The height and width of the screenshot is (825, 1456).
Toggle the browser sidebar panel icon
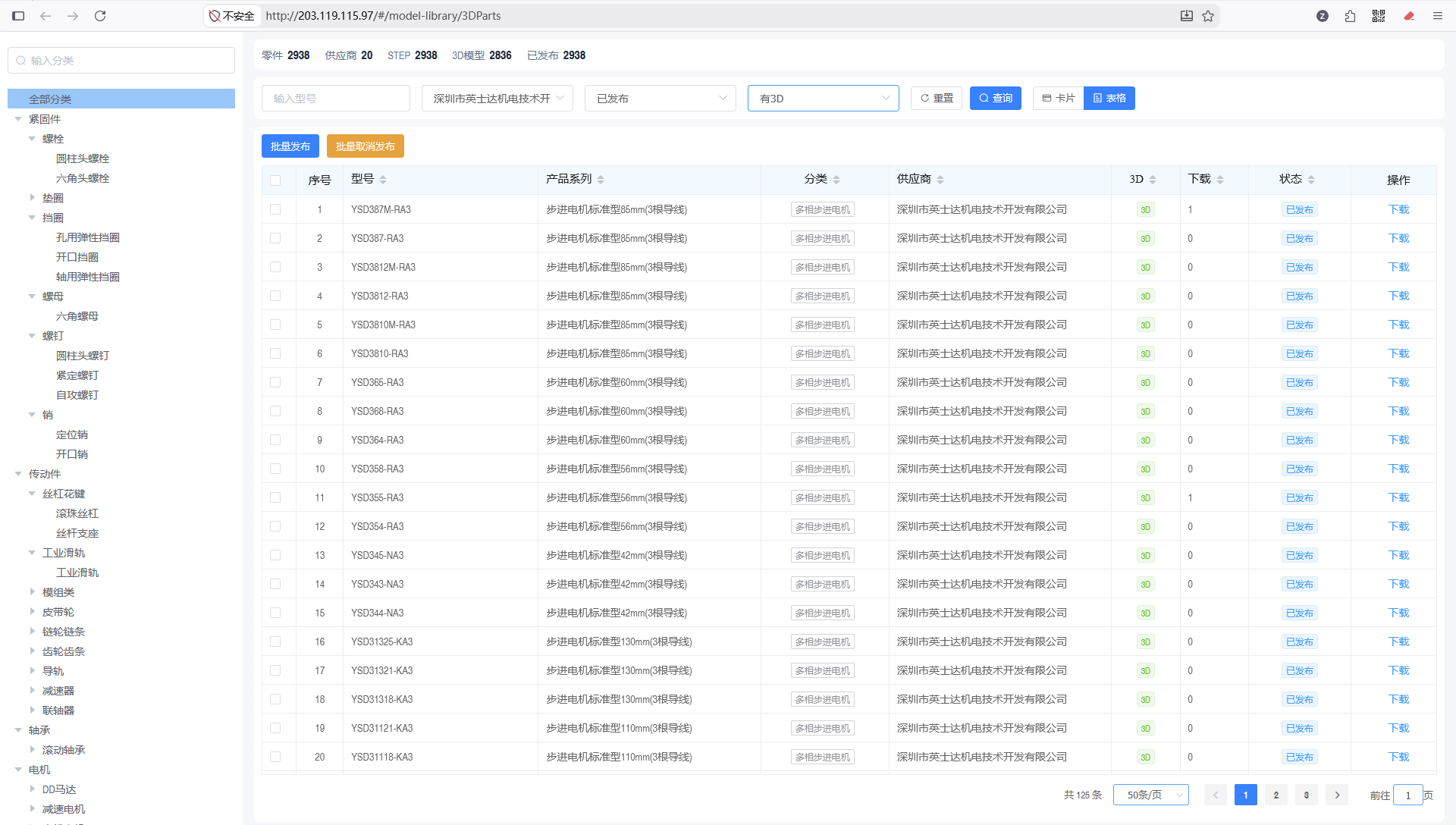[x=18, y=15]
